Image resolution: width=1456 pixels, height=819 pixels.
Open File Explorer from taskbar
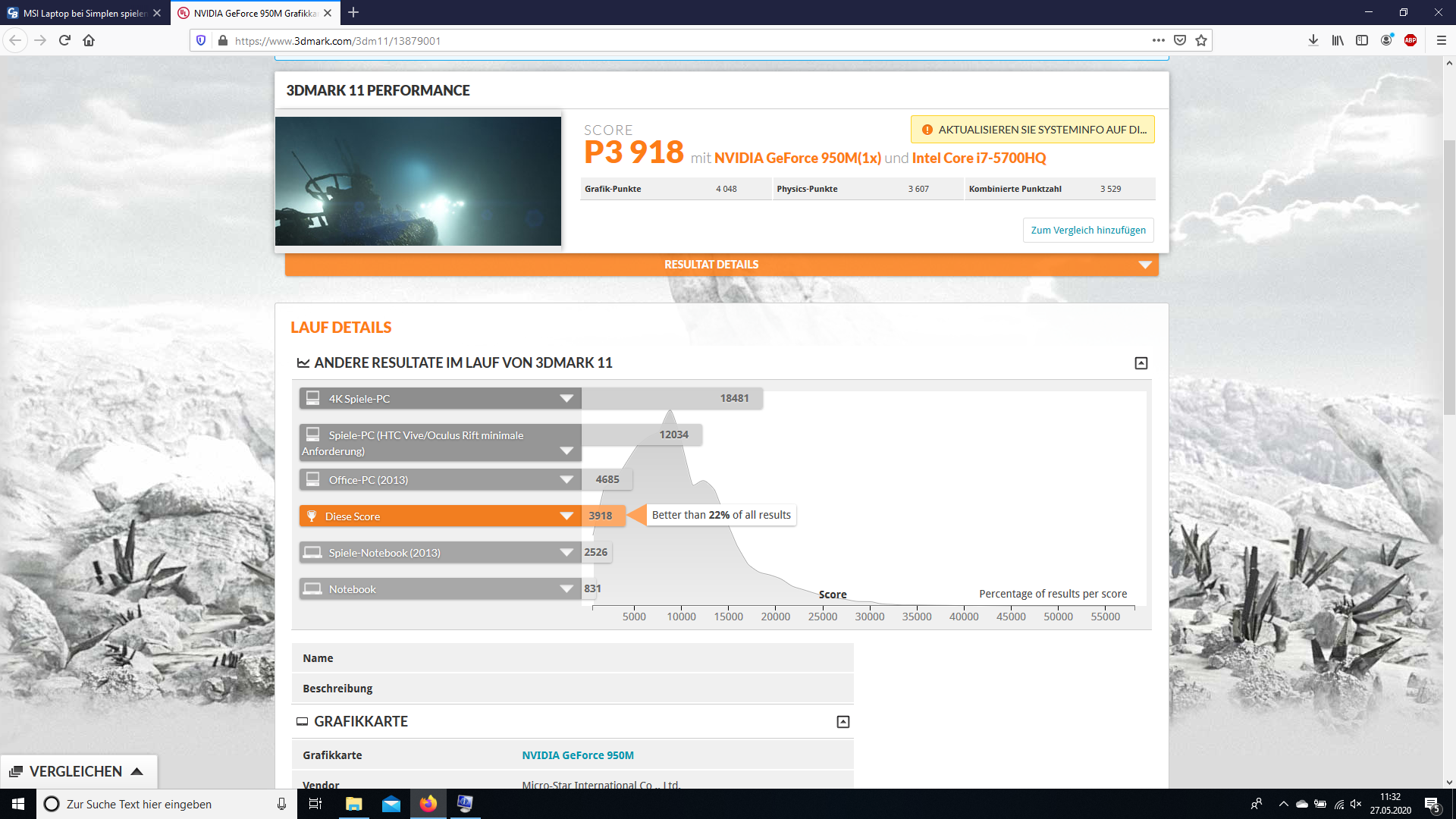(x=354, y=804)
